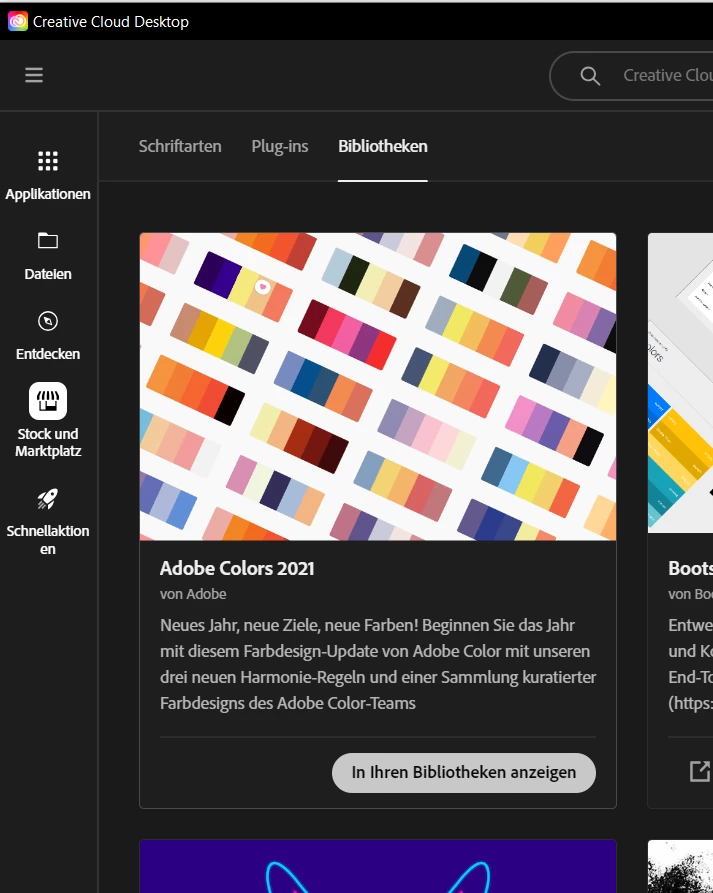
Task: Click the Creative Cloud Desktop window title
Action: [x=110, y=22]
